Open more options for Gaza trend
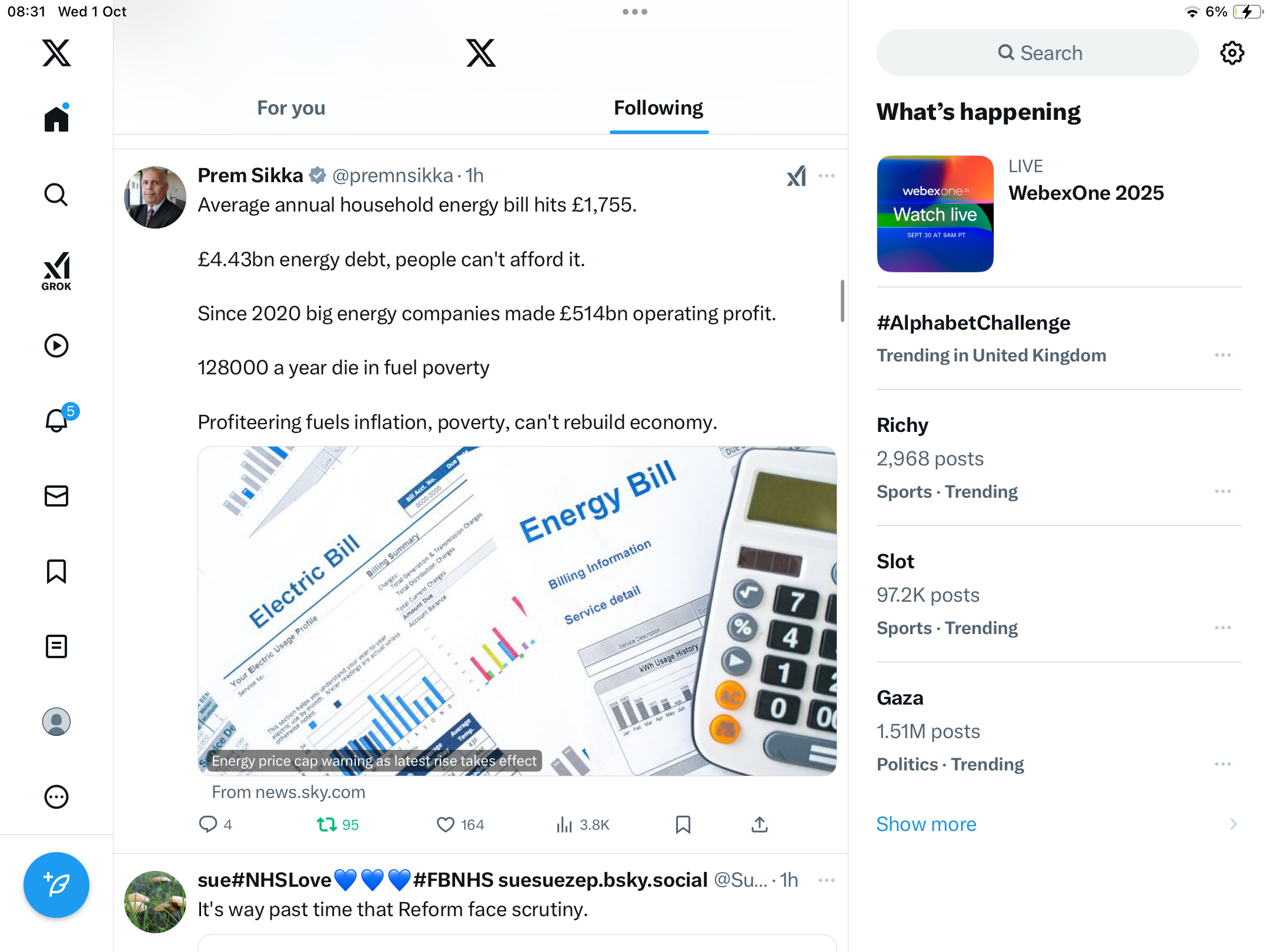 [x=1223, y=764]
